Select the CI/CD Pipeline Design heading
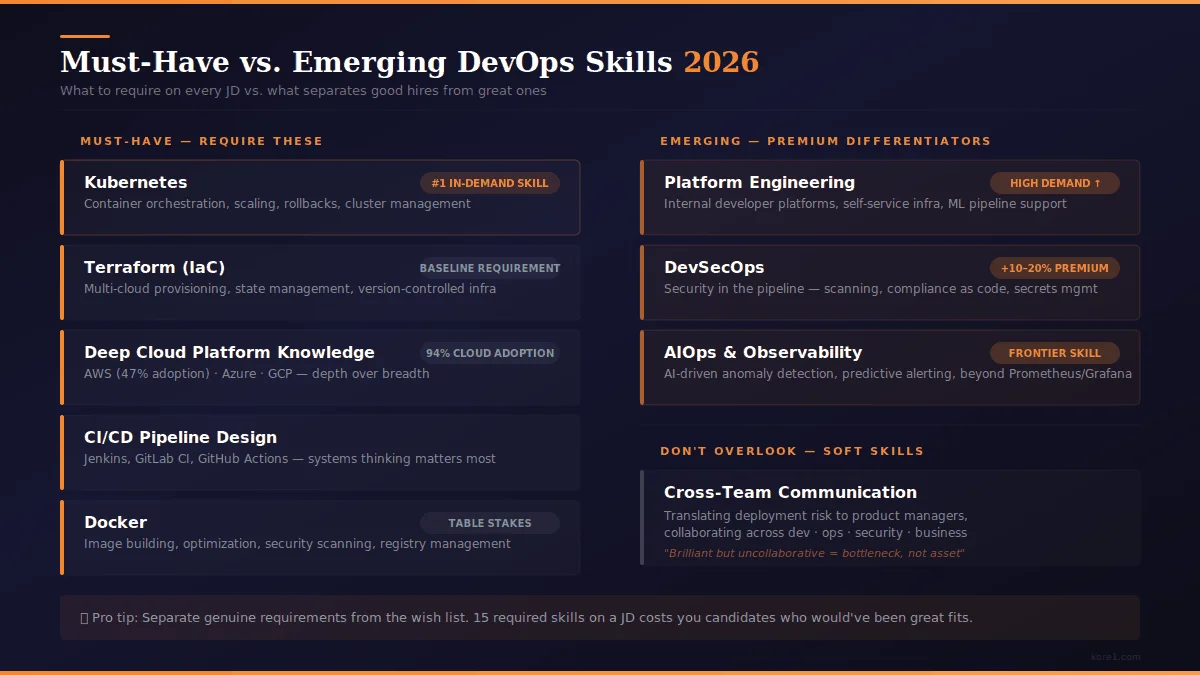Screen dimensions: 1200x675 pyautogui.click(x=179, y=437)
